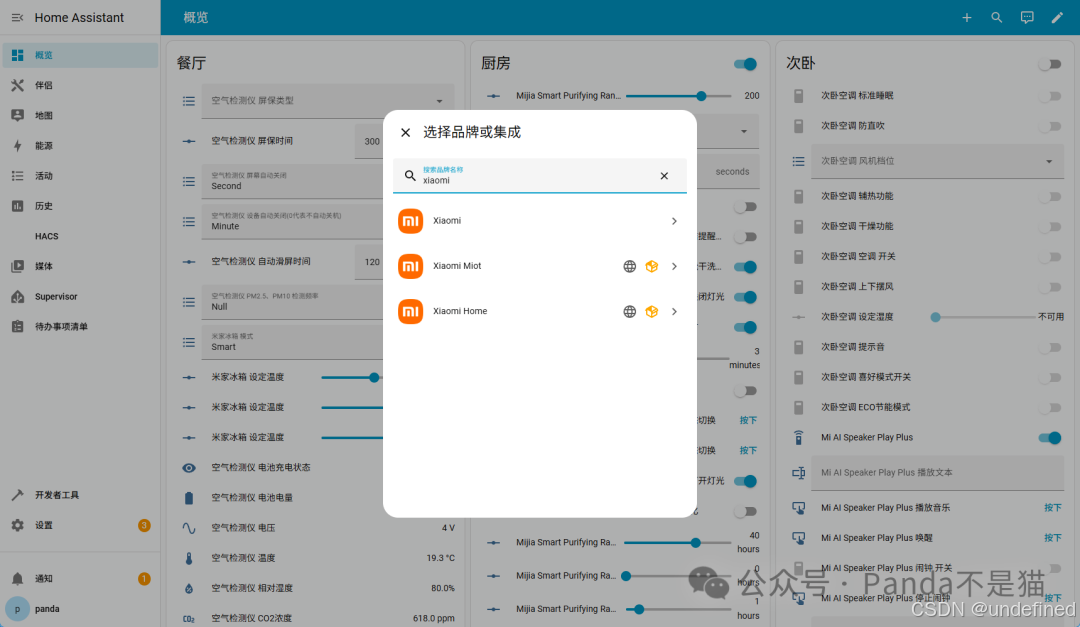
Task: Open 待办事项清单 in the sidebar
Action: click(80, 327)
